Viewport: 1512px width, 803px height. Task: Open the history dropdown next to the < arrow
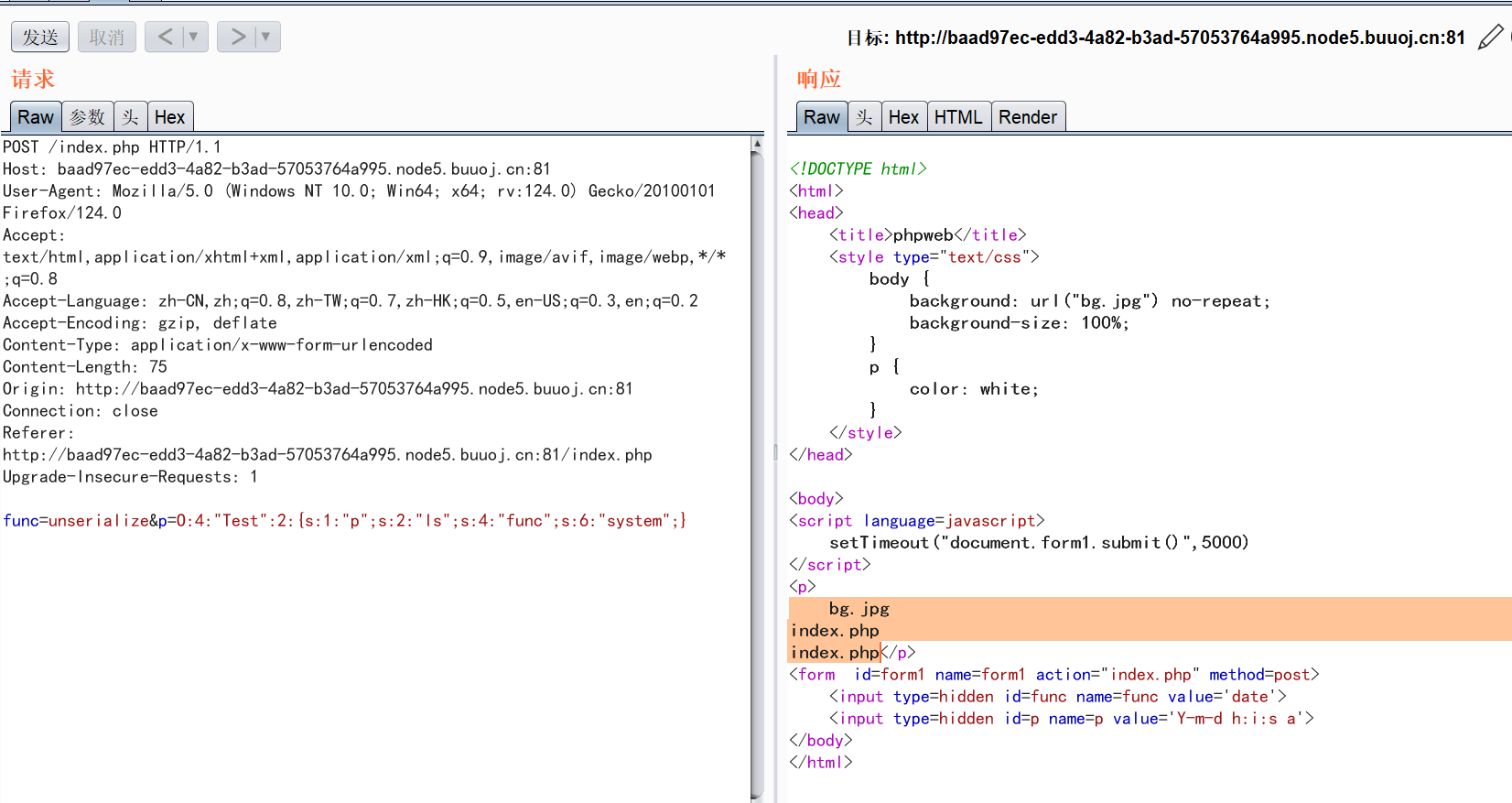194,37
